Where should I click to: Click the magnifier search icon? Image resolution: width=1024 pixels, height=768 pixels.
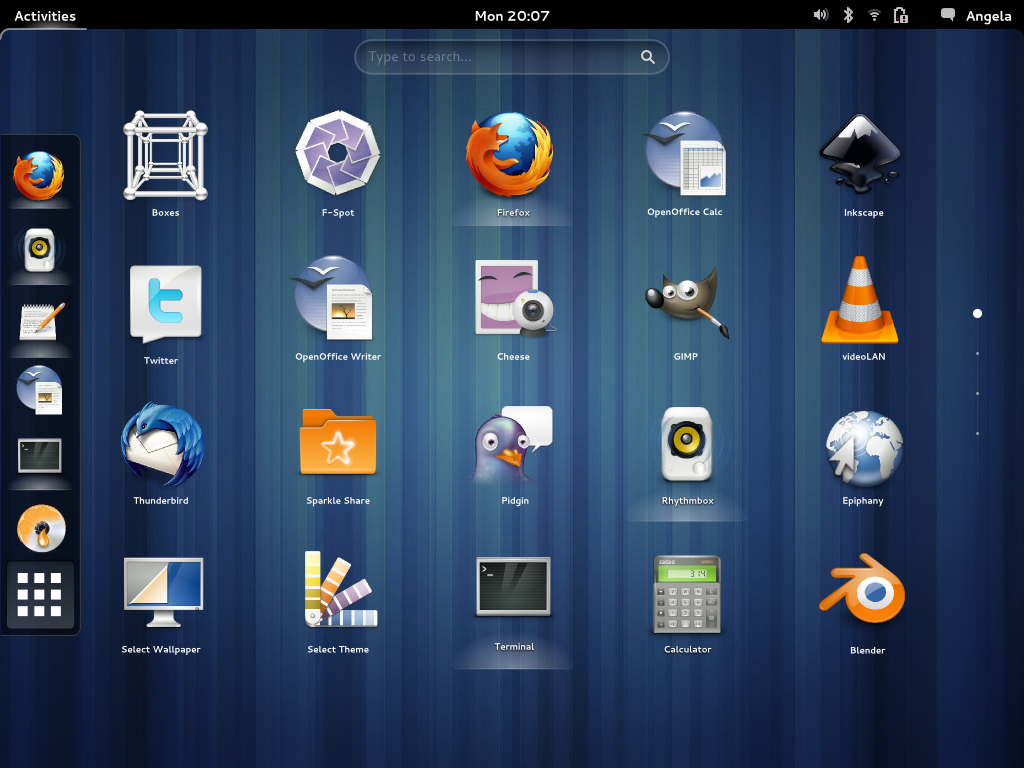[648, 57]
